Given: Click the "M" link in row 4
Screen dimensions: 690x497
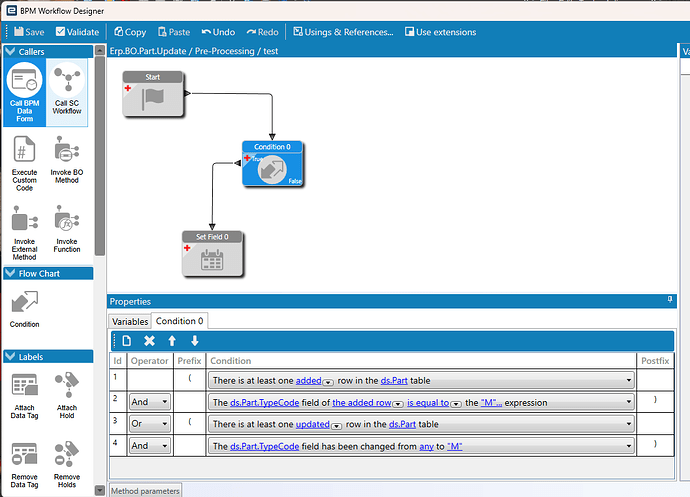Looking at the screenshot, I should tap(455, 446).
